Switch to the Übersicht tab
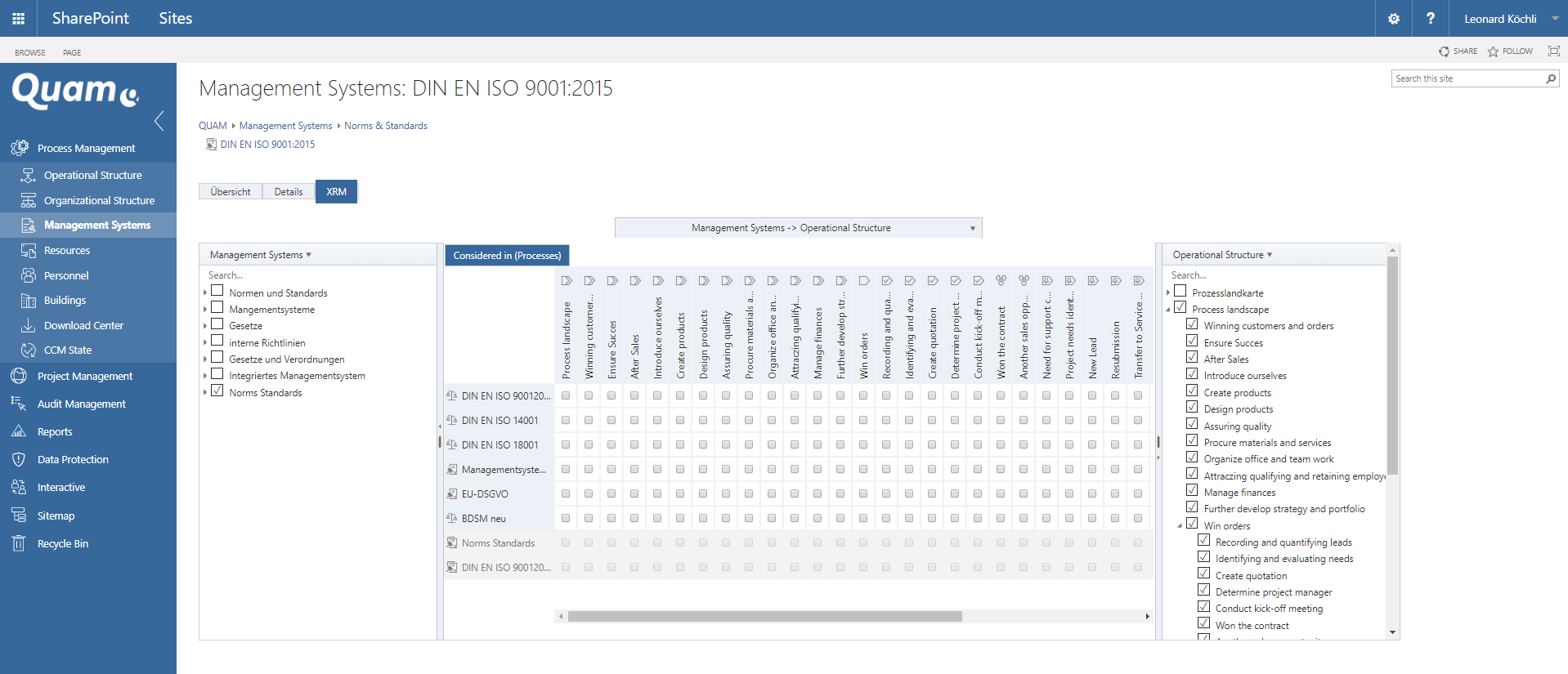 [x=231, y=191]
